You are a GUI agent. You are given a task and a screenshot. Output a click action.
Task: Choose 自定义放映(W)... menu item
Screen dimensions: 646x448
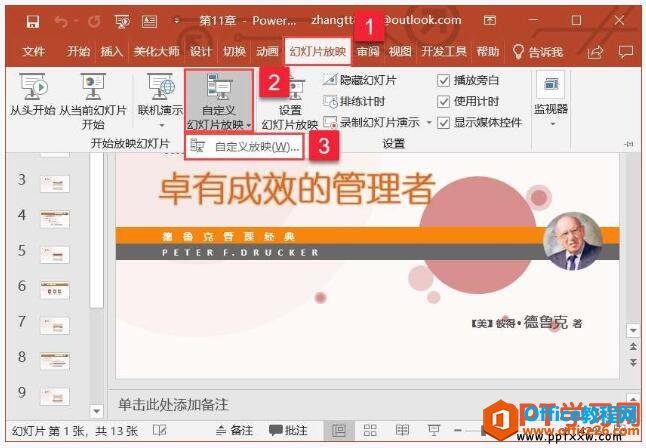[x=245, y=147]
